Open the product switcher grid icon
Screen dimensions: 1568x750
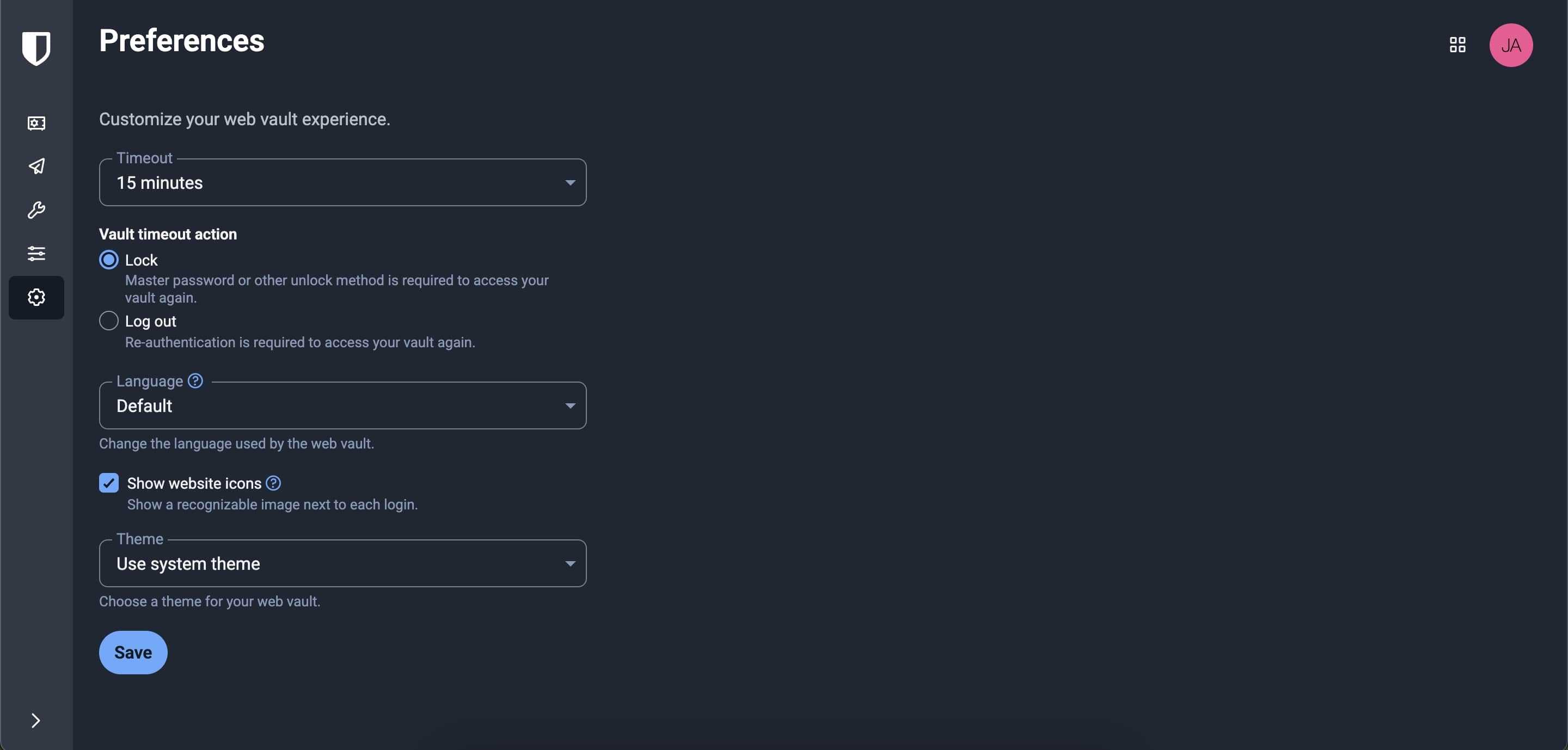click(1457, 45)
